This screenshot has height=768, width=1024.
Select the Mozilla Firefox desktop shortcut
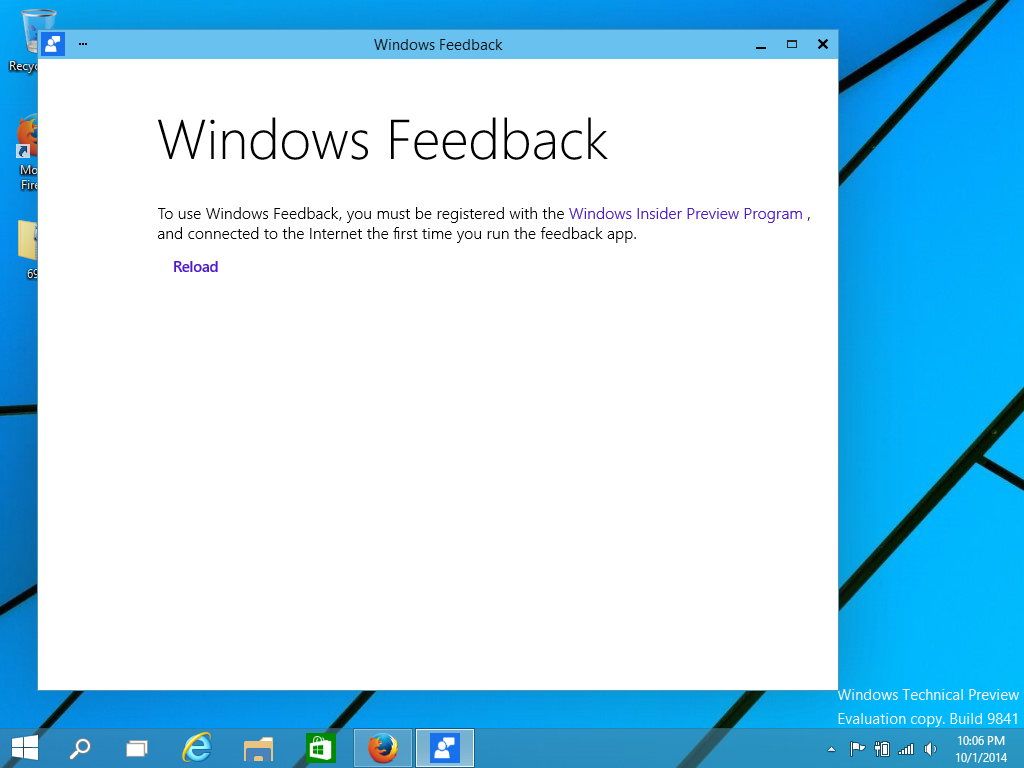pyautogui.click(x=25, y=153)
